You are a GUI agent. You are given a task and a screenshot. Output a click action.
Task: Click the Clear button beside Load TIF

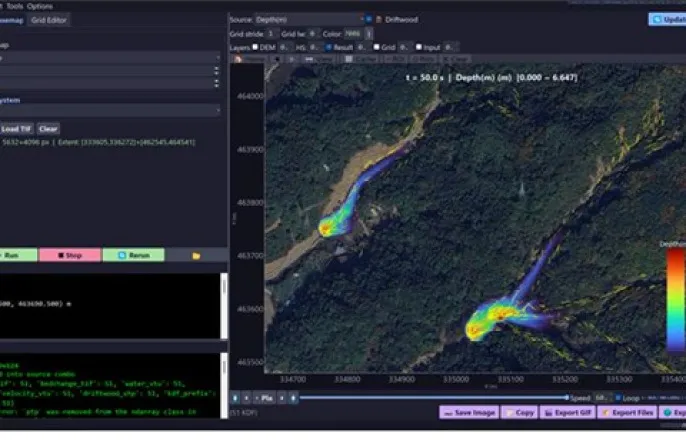coord(48,129)
